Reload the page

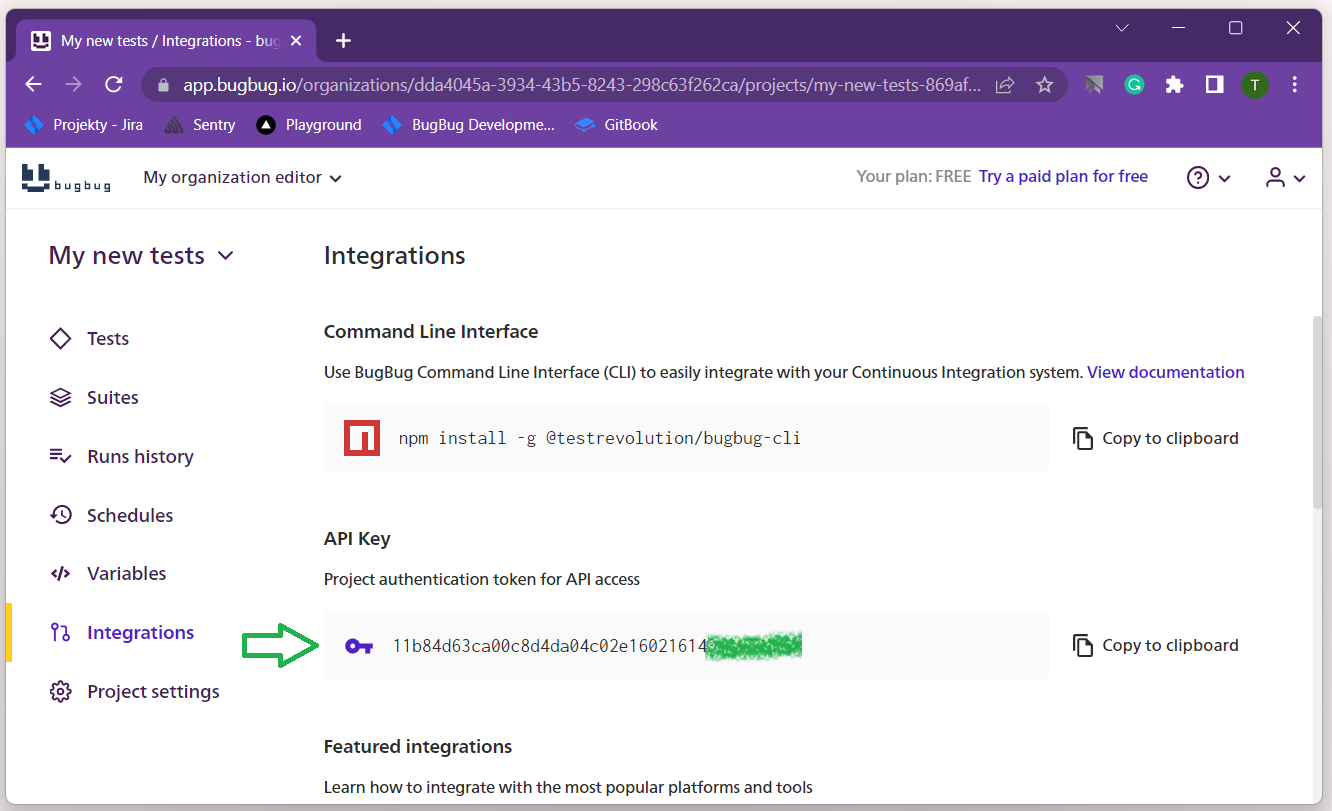(114, 85)
